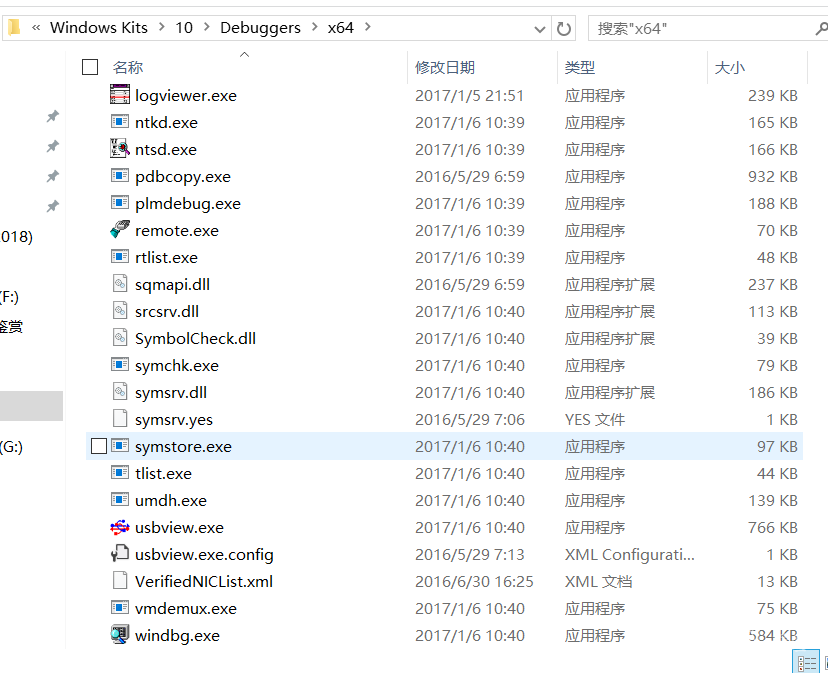Sort by the 名称 column header
The width and height of the screenshot is (828, 673).
point(128,67)
